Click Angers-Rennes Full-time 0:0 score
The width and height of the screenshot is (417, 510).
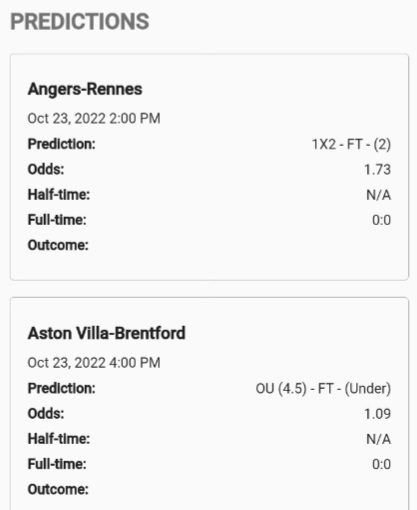[x=382, y=220]
